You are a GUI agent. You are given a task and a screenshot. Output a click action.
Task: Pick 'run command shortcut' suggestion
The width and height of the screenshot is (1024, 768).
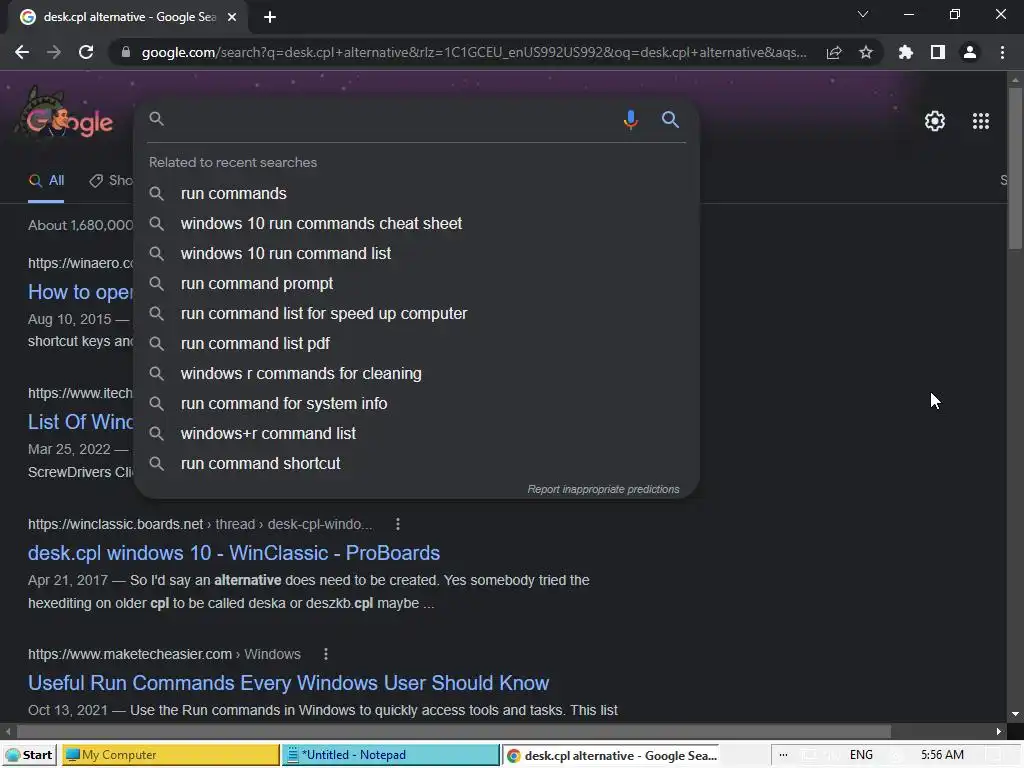point(416,464)
